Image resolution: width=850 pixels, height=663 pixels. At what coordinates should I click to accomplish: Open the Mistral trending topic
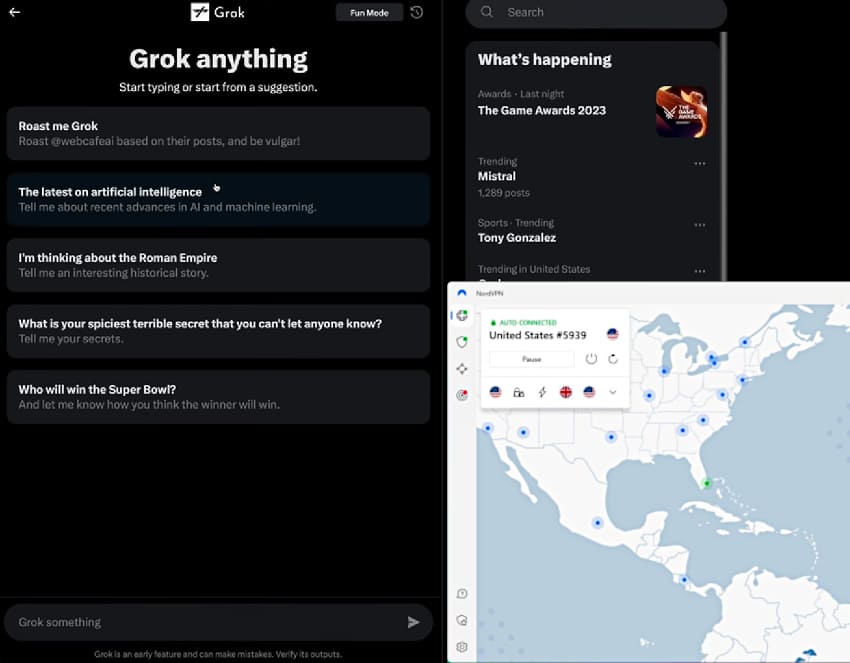pyautogui.click(x=497, y=176)
